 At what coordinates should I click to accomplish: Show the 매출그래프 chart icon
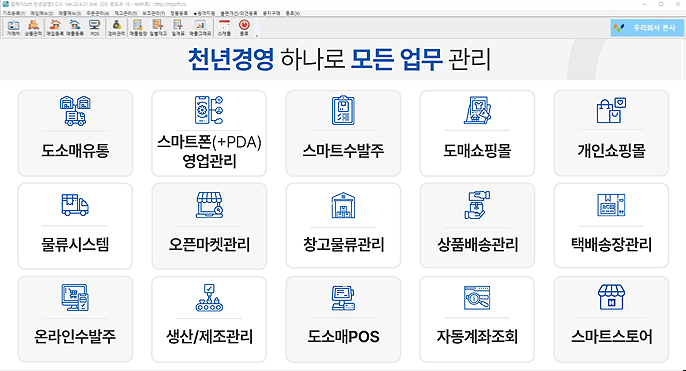point(200,28)
